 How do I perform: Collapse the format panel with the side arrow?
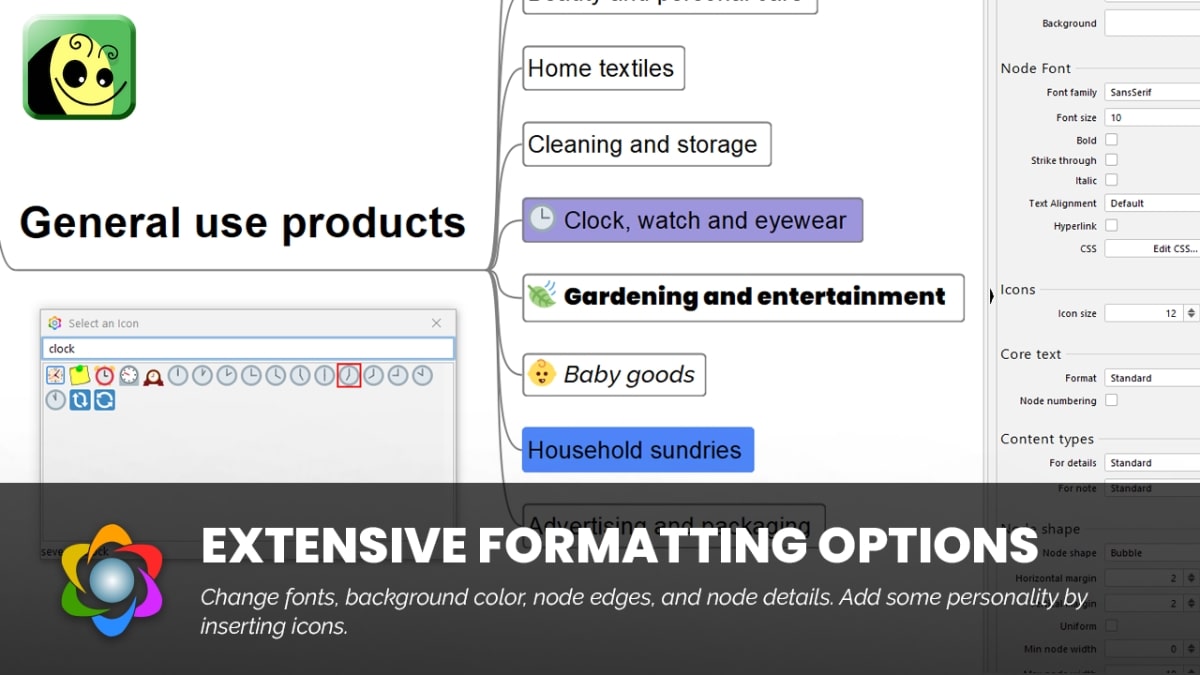(x=992, y=295)
